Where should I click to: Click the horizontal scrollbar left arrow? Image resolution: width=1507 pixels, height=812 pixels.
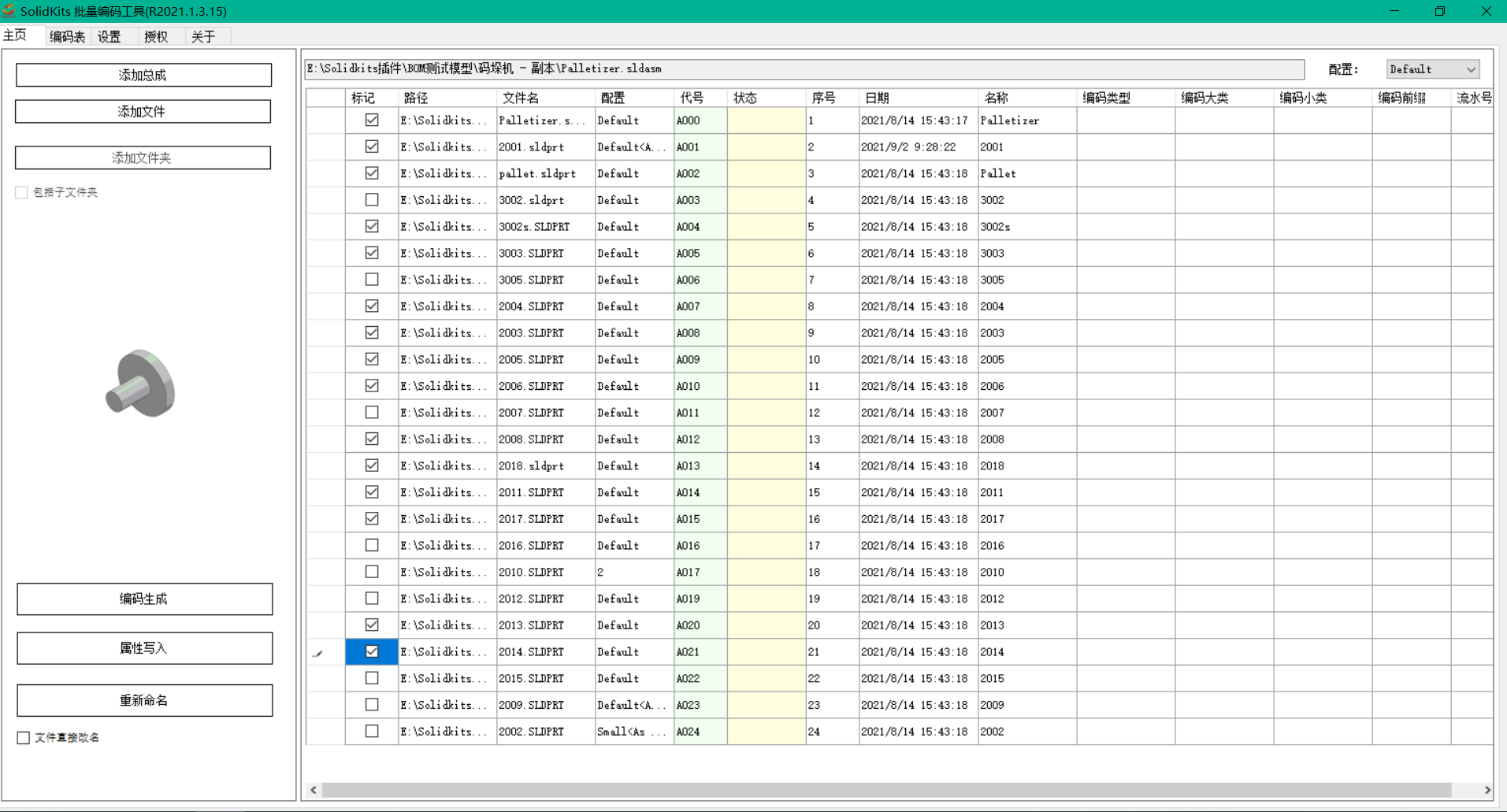(x=314, y=790)
